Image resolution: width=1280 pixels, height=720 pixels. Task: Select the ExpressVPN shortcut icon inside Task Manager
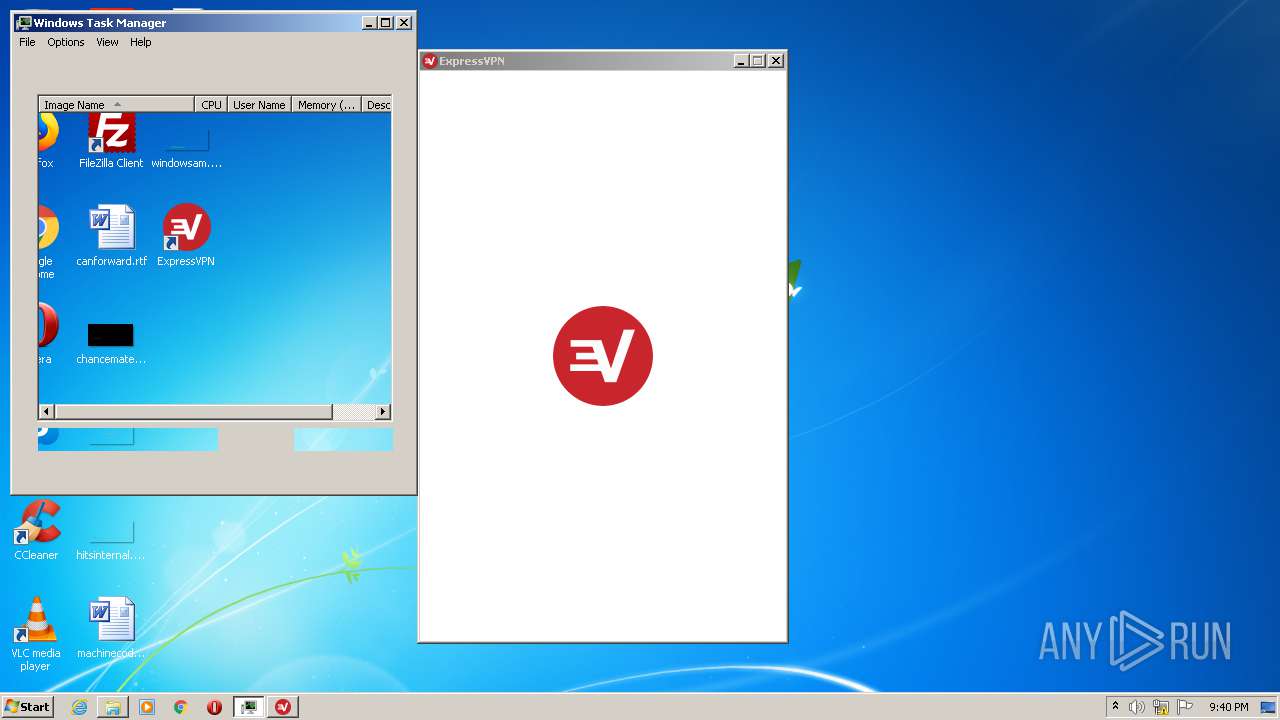186,236
